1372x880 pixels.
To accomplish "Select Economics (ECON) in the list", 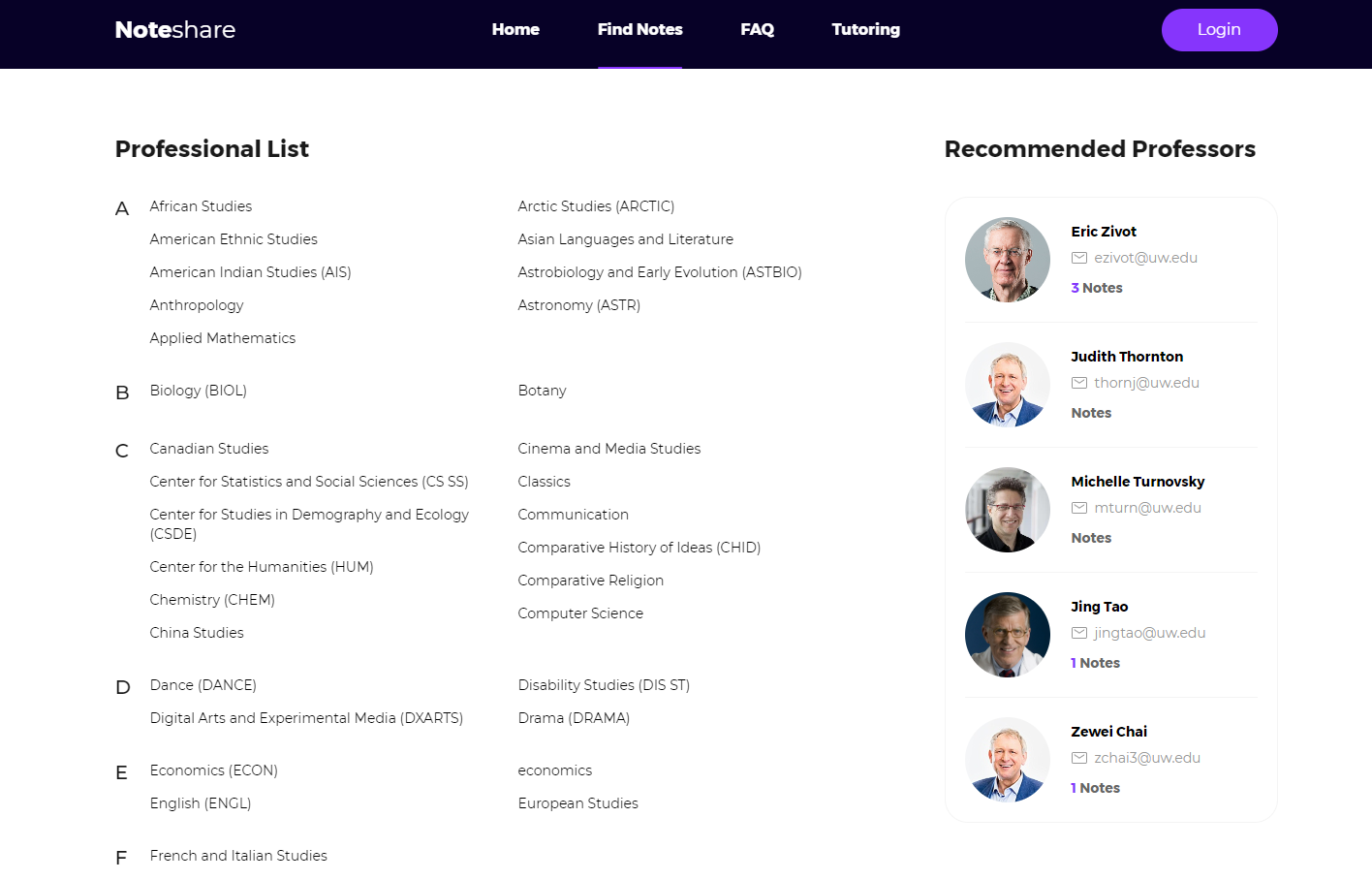I will coord(214,770).
